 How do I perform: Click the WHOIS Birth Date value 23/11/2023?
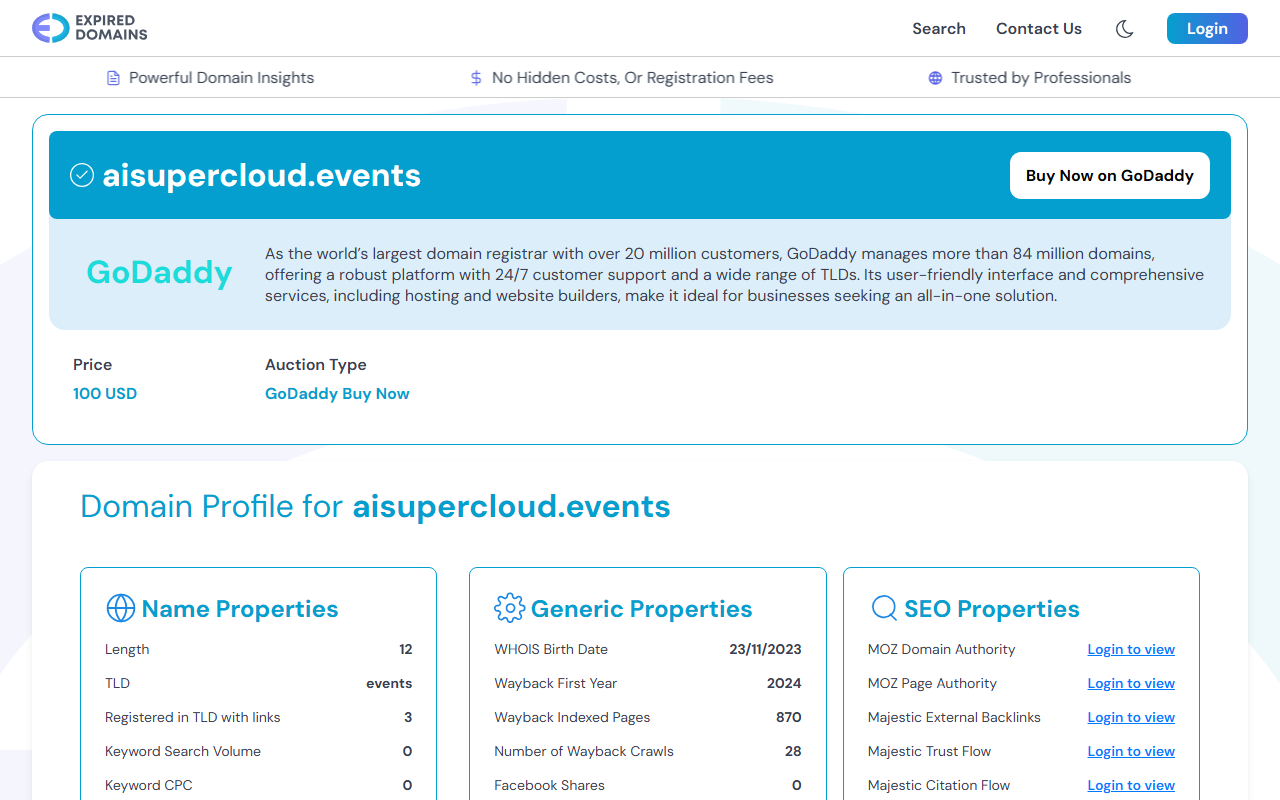(x=765, y=649)
